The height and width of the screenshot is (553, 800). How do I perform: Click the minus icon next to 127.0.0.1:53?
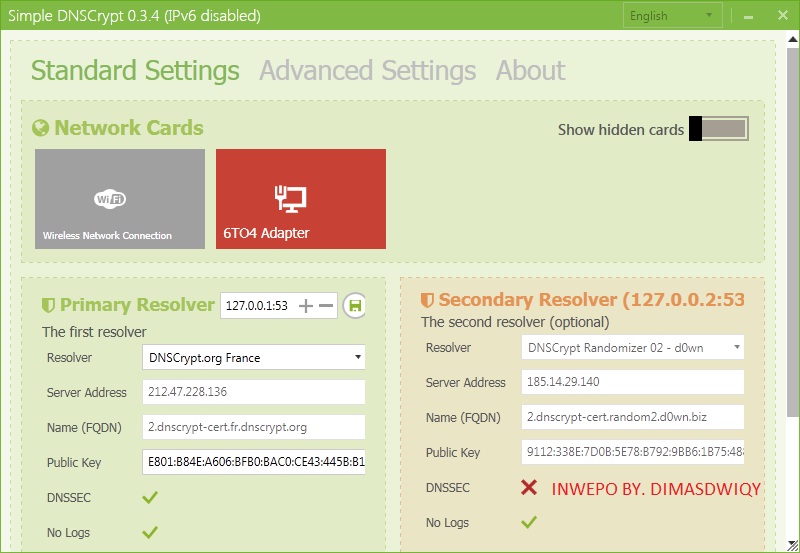coord(326,306)
